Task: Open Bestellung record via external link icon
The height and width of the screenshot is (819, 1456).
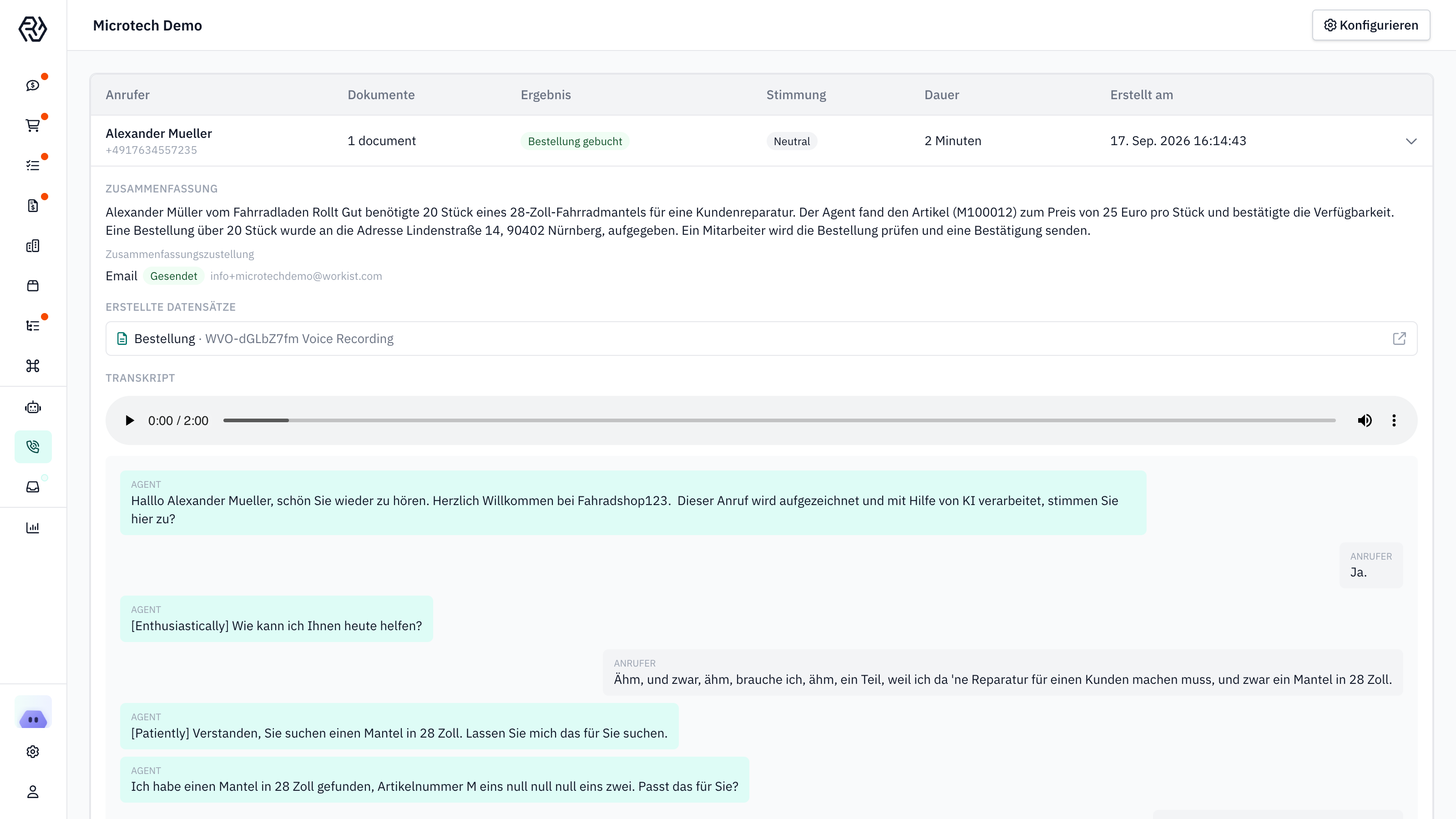Action: click(x=1399, y=339)
